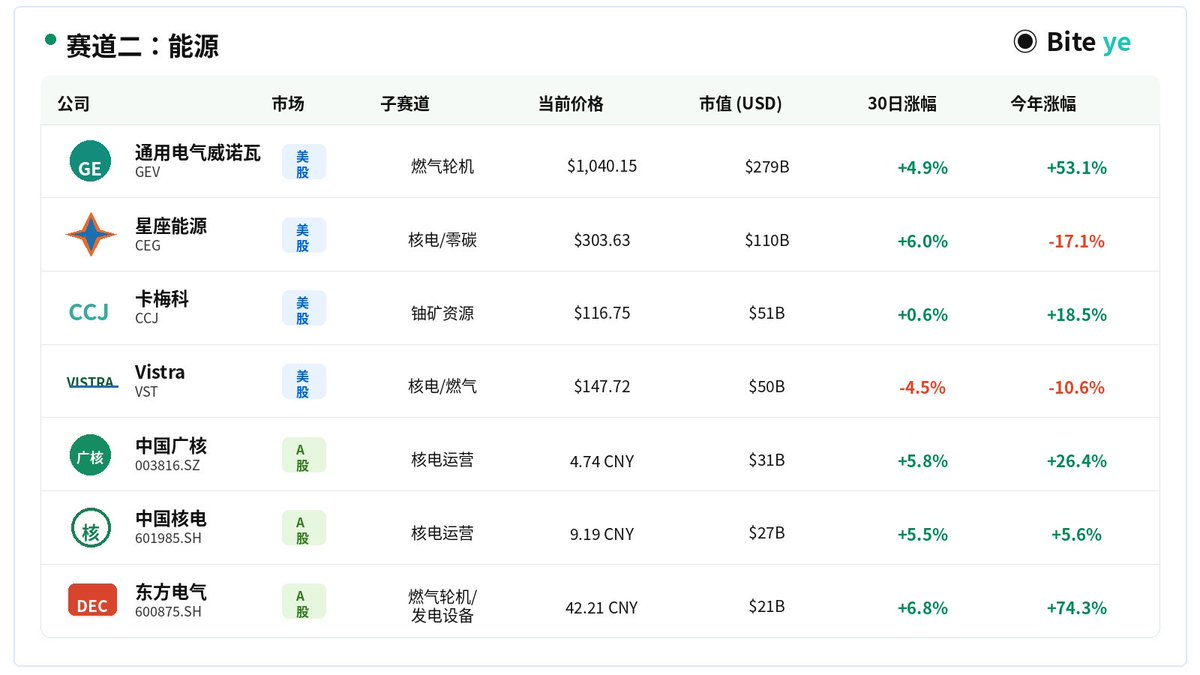This screenshot has height=675, width=1200.
Task: Click the $51B market cap value
Action: coord(767,313)
